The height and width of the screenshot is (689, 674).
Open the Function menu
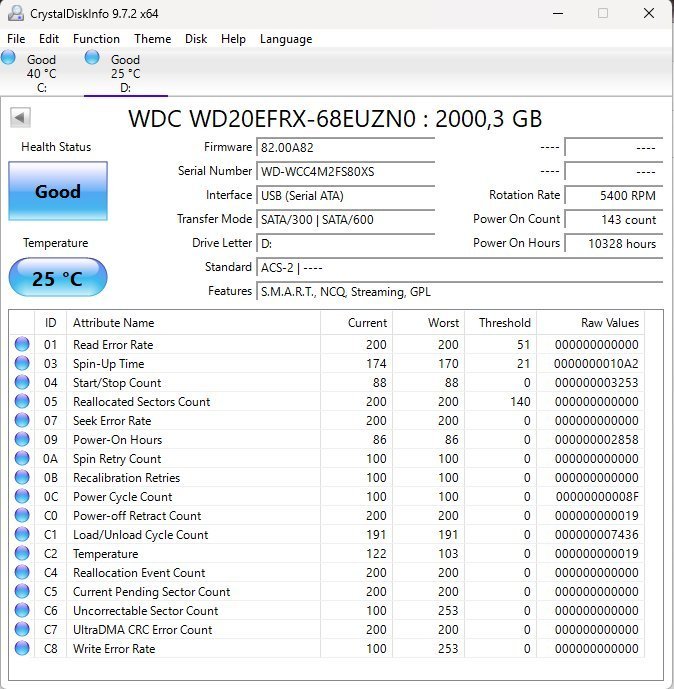[x=96, y=39]
